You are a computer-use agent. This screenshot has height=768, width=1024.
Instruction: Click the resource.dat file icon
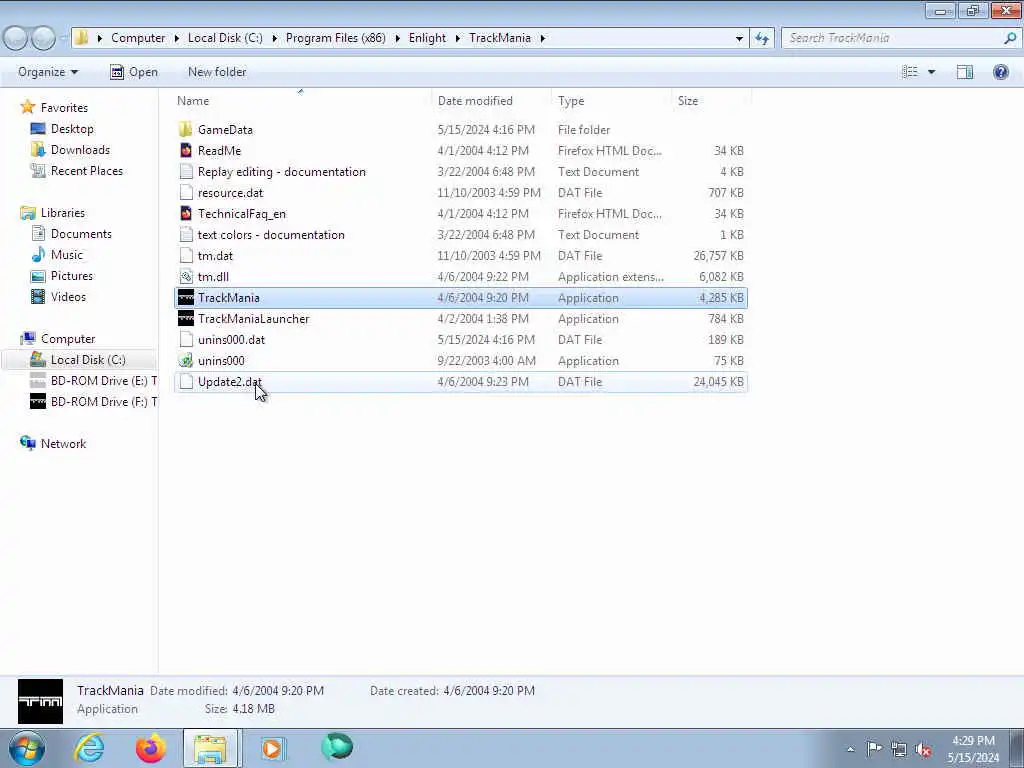point(185,193)
